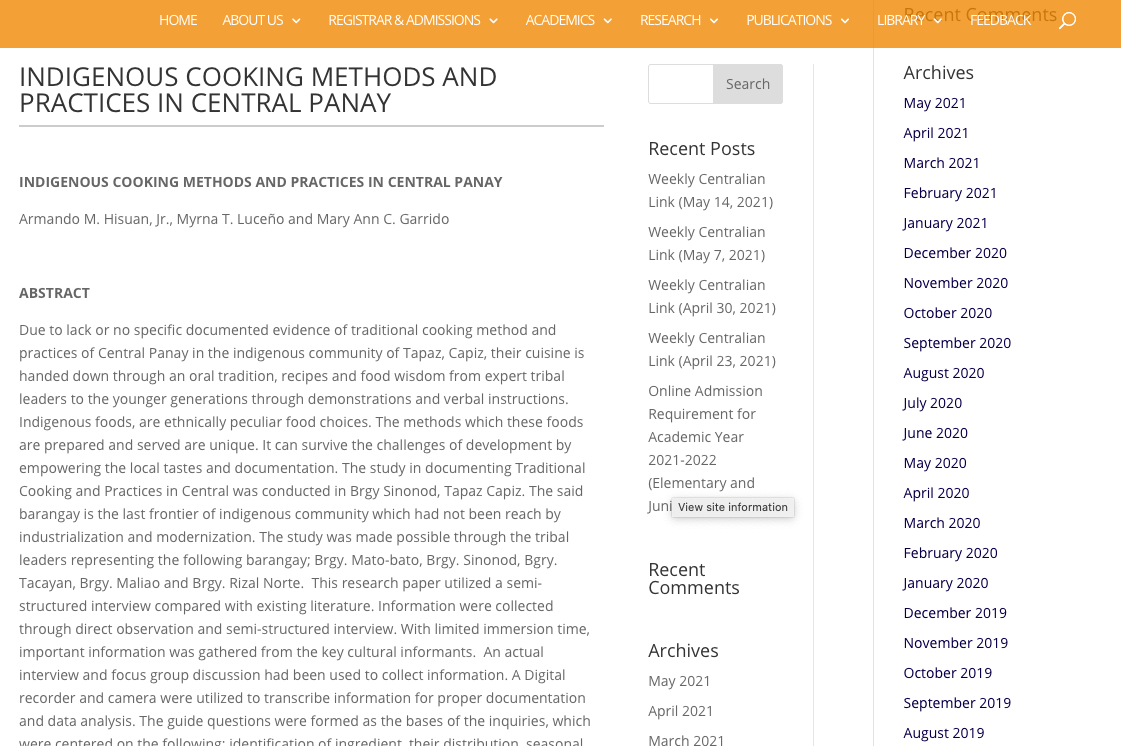Screen dimensions: 1121x746
Task: Open the May 2020 archive link
Action: pyautogui.click(x=934, y=463)
